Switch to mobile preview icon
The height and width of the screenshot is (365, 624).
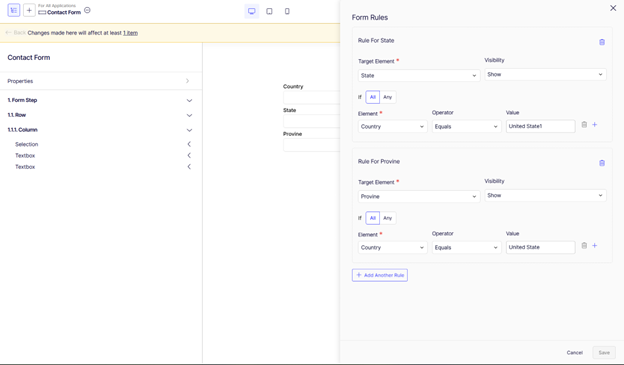click(x=287, y=11)
